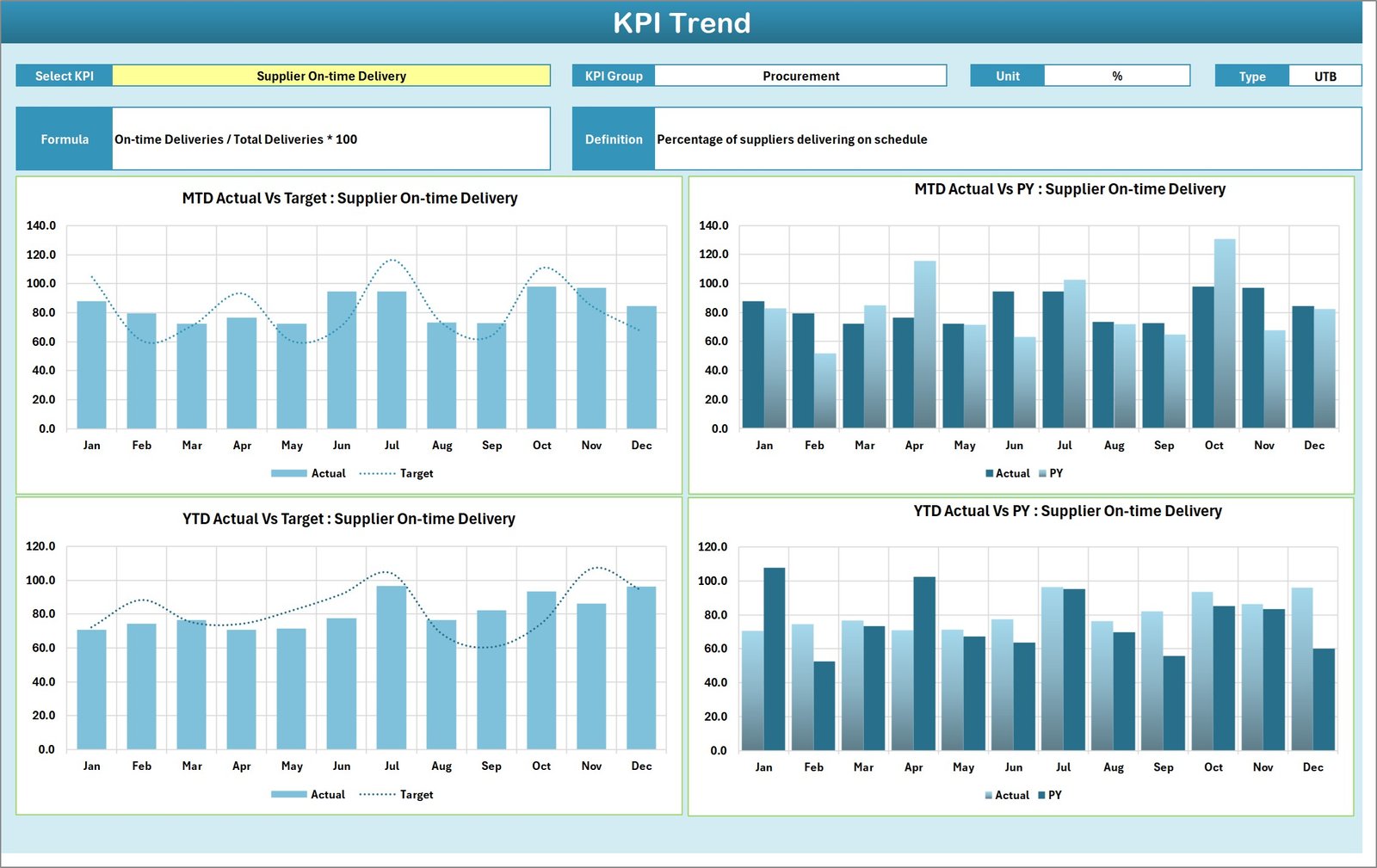Click the Select KPI label button
Viewport: 1377px width, 868px height.
coord(64,76)
